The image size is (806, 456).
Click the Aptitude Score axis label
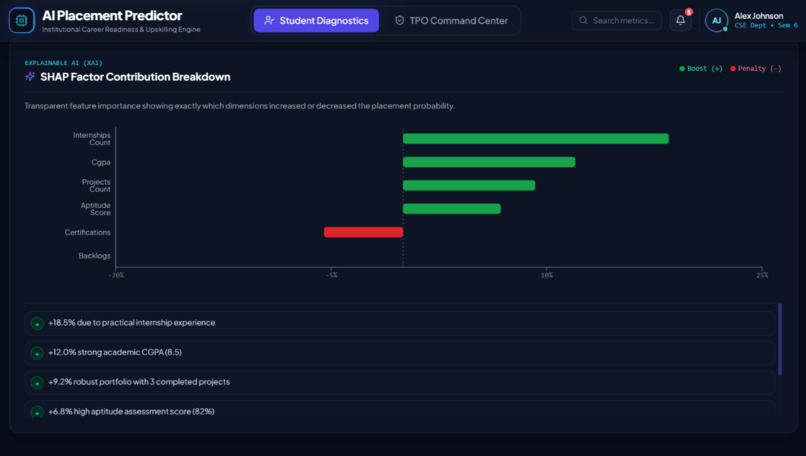click(96, 209)
